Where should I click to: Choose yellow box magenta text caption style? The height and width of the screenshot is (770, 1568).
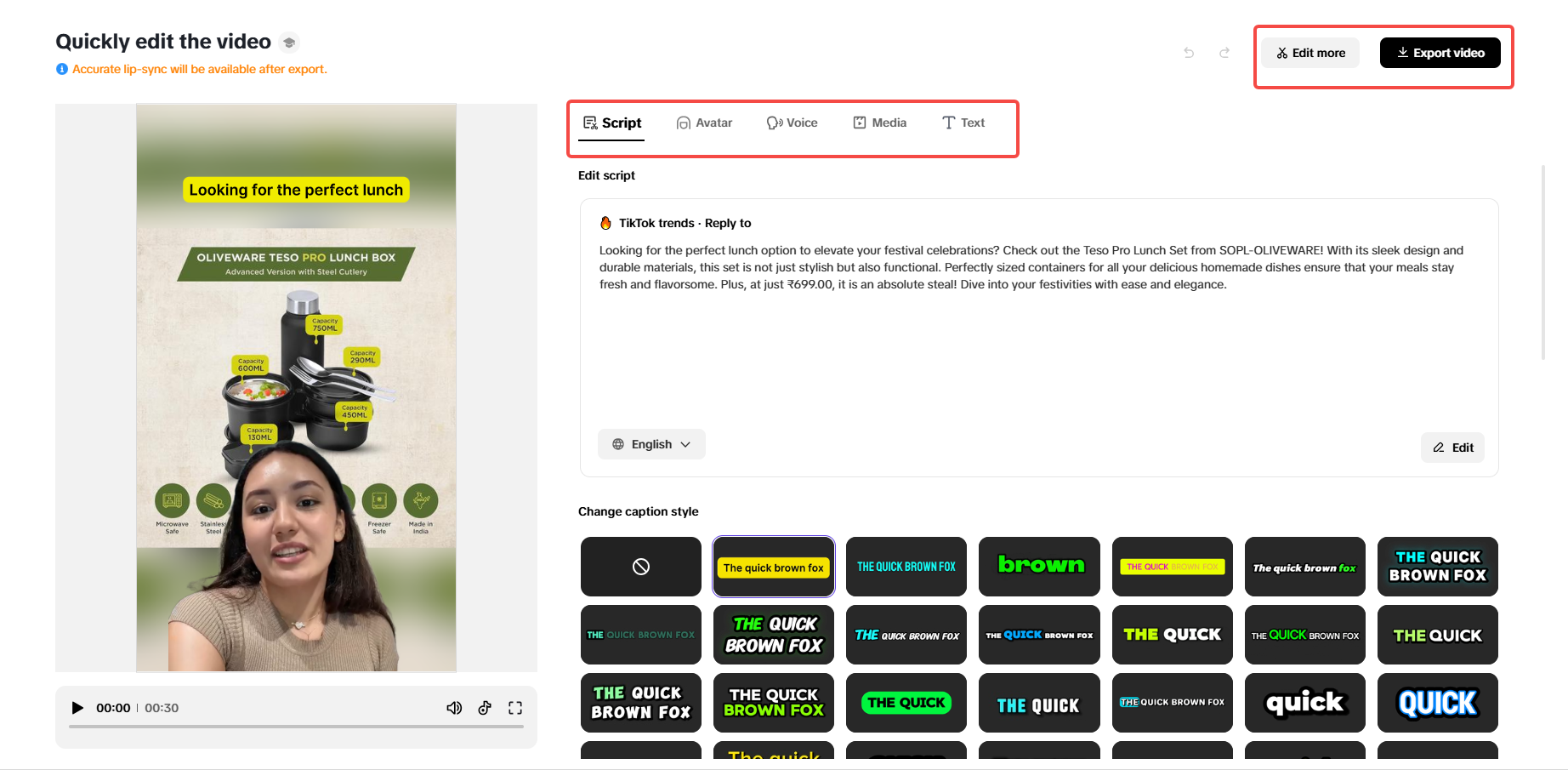tap(1173, 567)
